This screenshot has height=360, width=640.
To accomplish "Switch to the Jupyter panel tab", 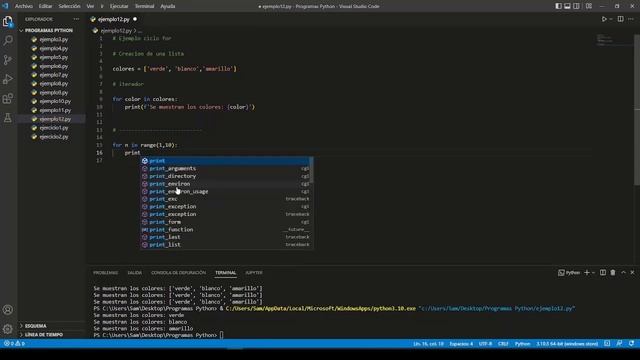I will [x=254, y=273].
